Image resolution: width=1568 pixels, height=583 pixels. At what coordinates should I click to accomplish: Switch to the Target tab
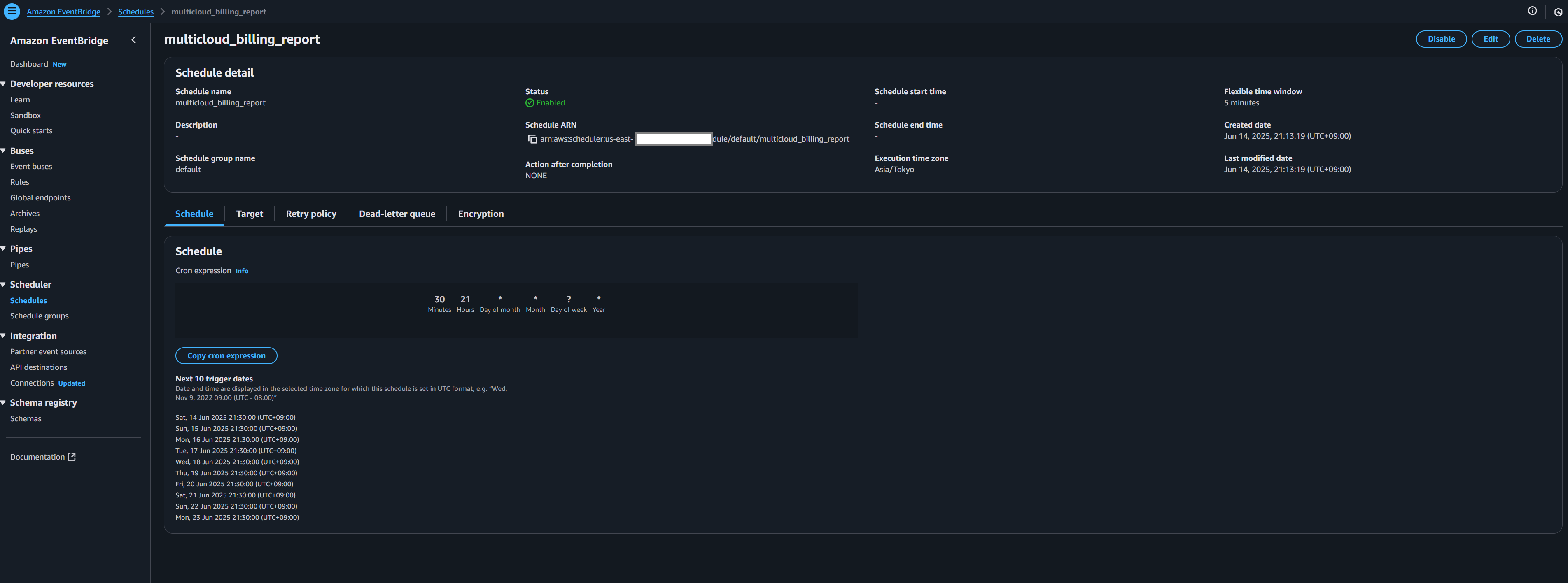pyautogui.click(x=250, y=214)
